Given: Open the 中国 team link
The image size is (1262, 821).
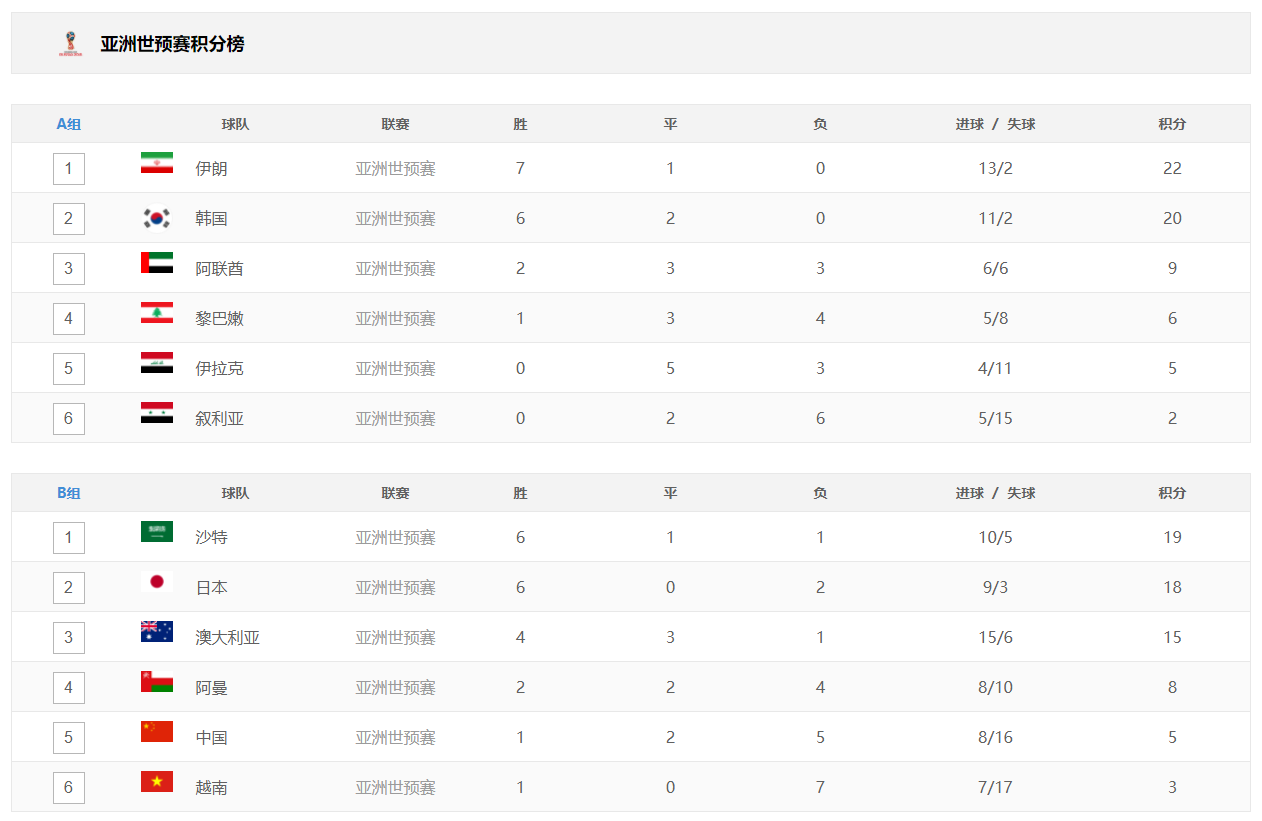Looking at the screenshot, I should click(x=212, y=737).
